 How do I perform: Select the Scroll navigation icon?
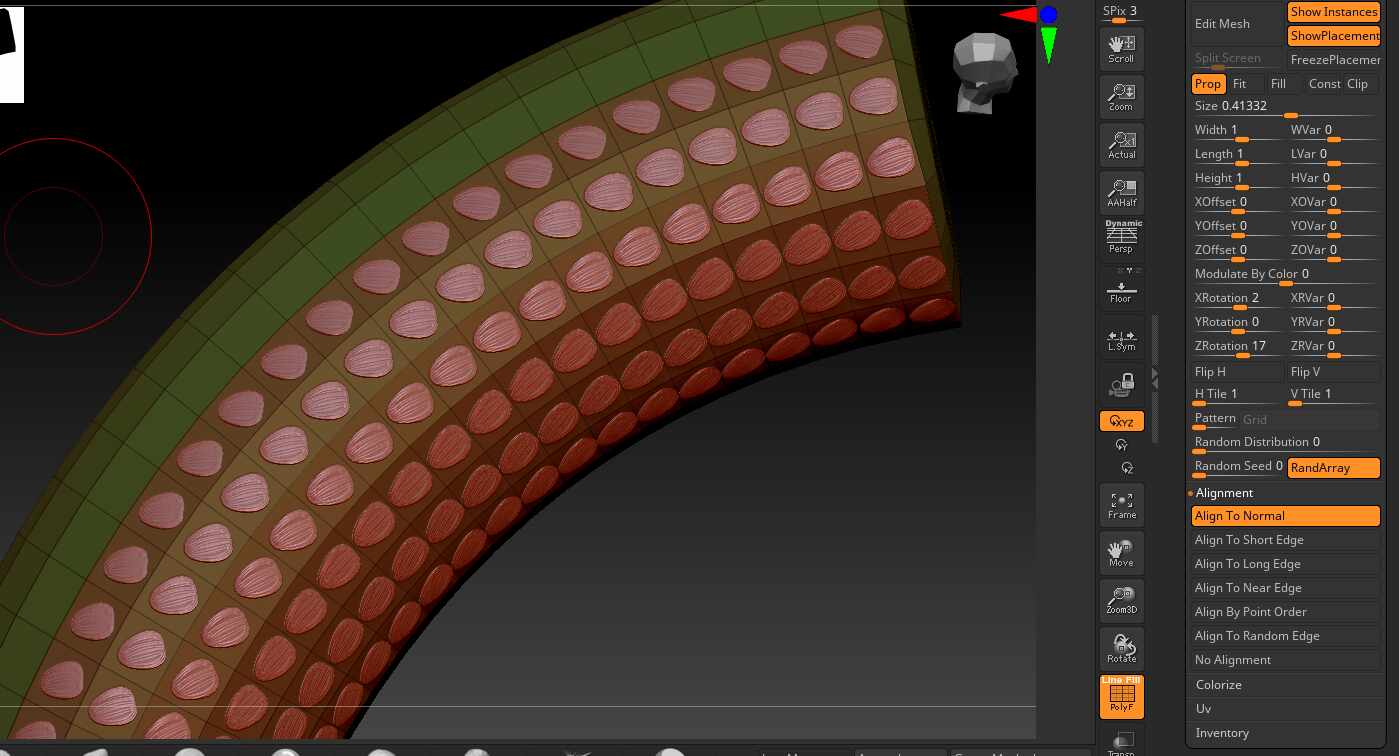(x=1121, y=48)
